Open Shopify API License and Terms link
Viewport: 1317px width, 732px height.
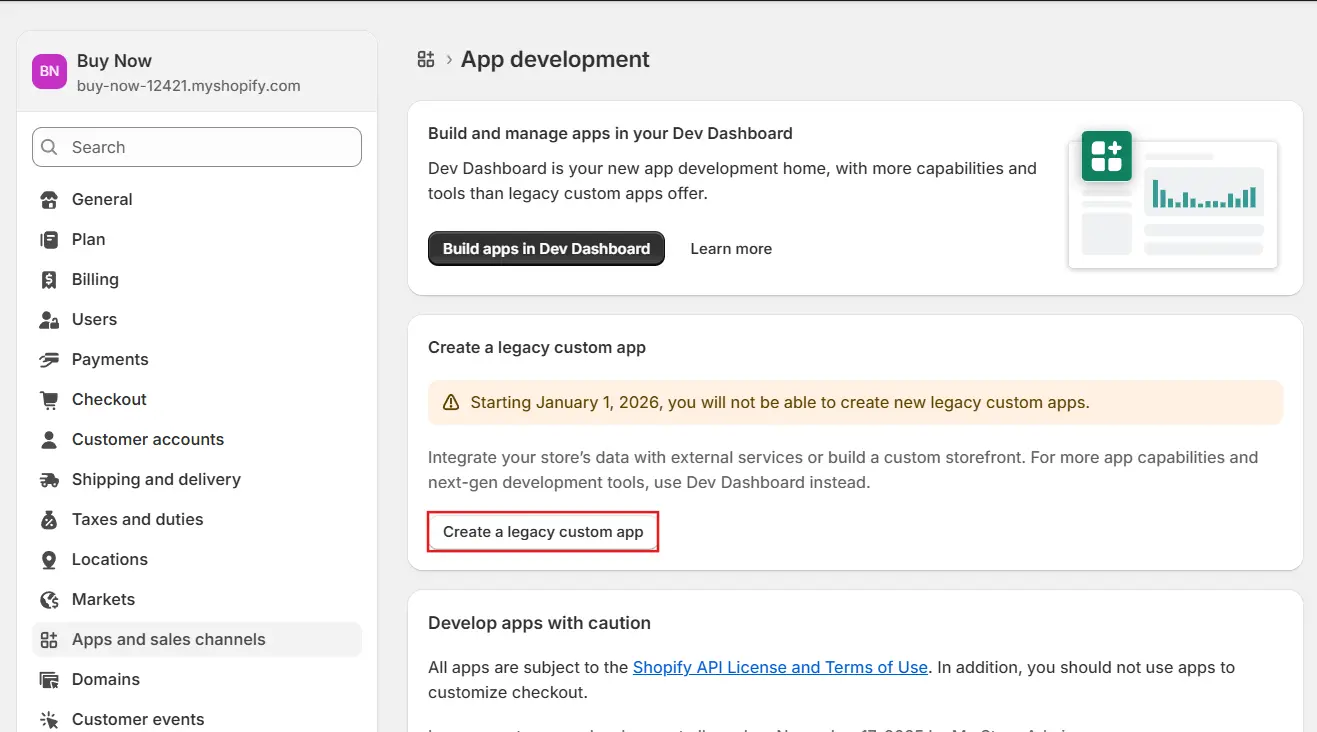pyautogui.click(x=780, y=667)
